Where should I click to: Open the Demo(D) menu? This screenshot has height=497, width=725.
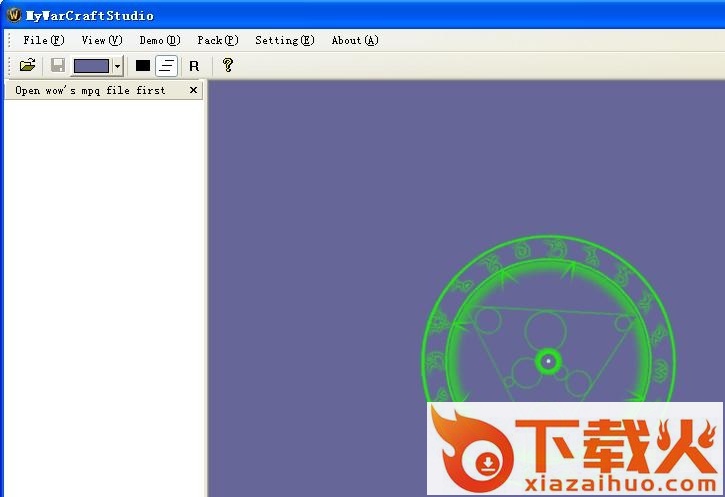click(x=160, y=40)
